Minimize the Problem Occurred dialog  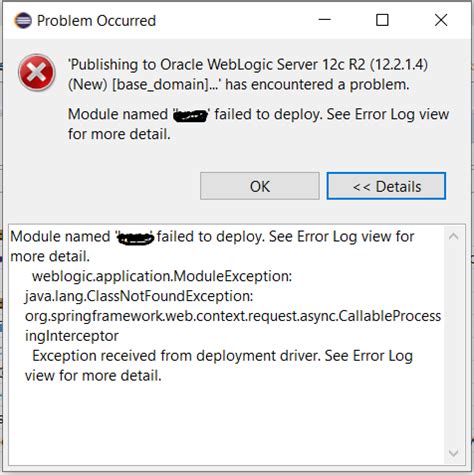click(x=324, y=20)
